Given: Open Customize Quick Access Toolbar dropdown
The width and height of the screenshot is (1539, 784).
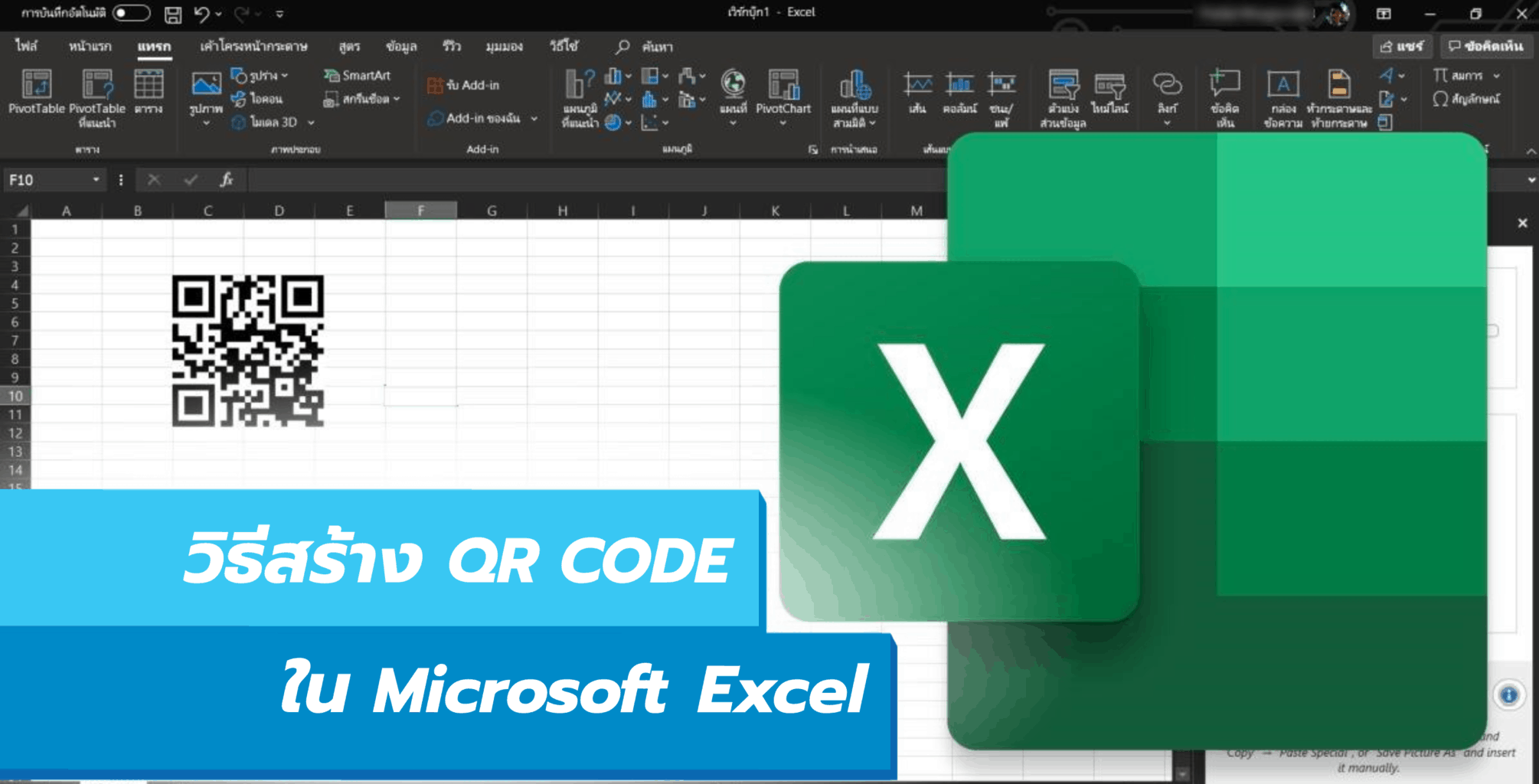Looking at the screenshot, I should pyautogui.click(x=279, y=14).
